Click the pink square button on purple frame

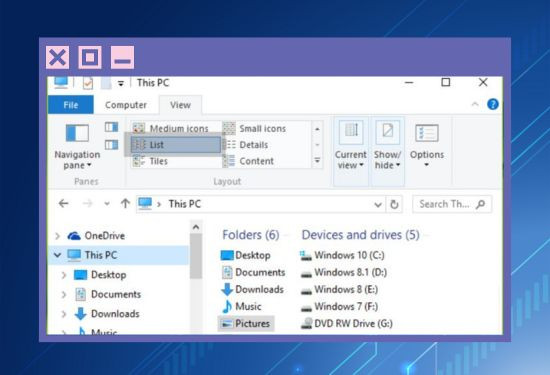90,57
